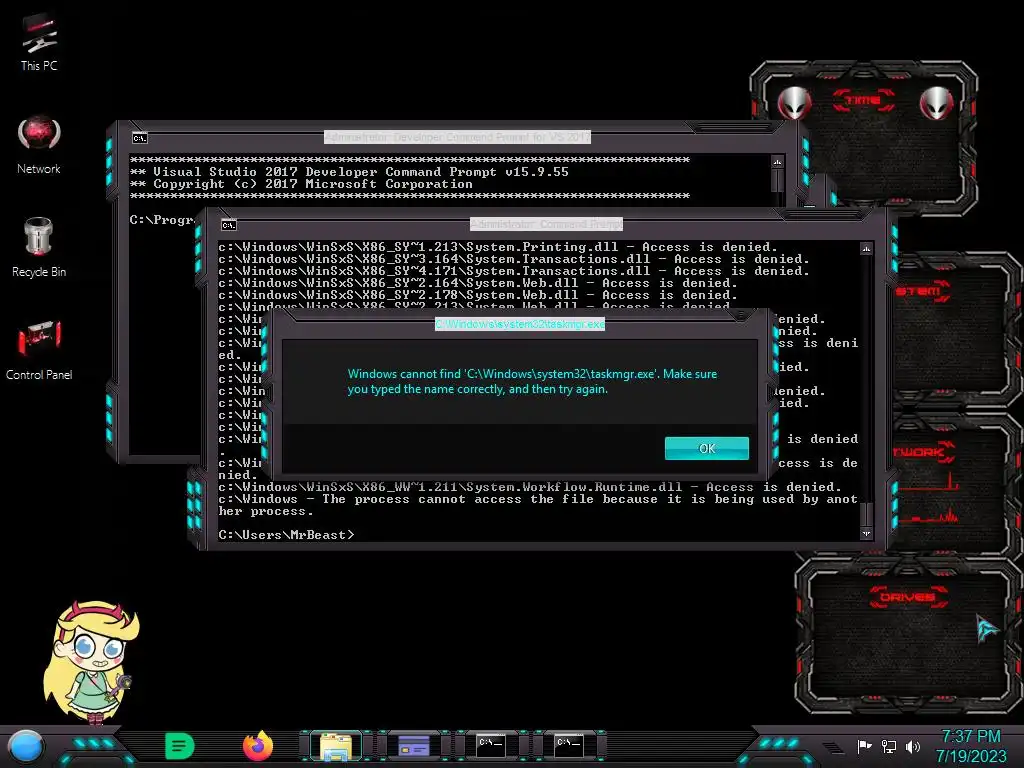Open the Action Center flag tray icon
The image size is (1024, 768).
coord(864,746)
